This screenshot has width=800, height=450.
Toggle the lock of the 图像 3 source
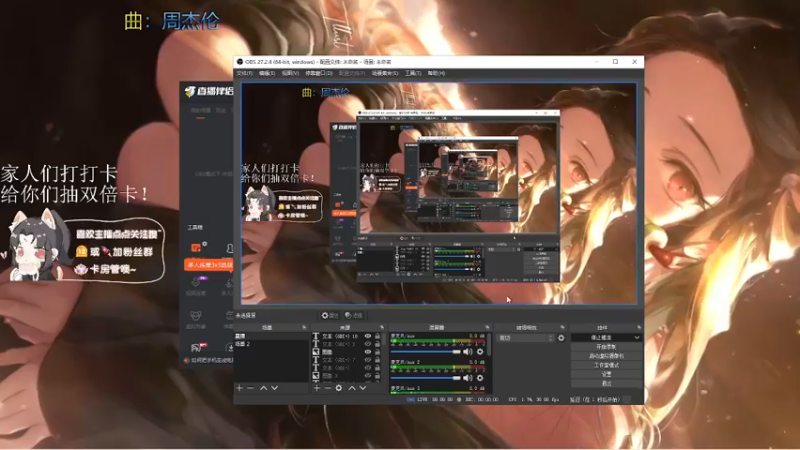pos(378,376)
